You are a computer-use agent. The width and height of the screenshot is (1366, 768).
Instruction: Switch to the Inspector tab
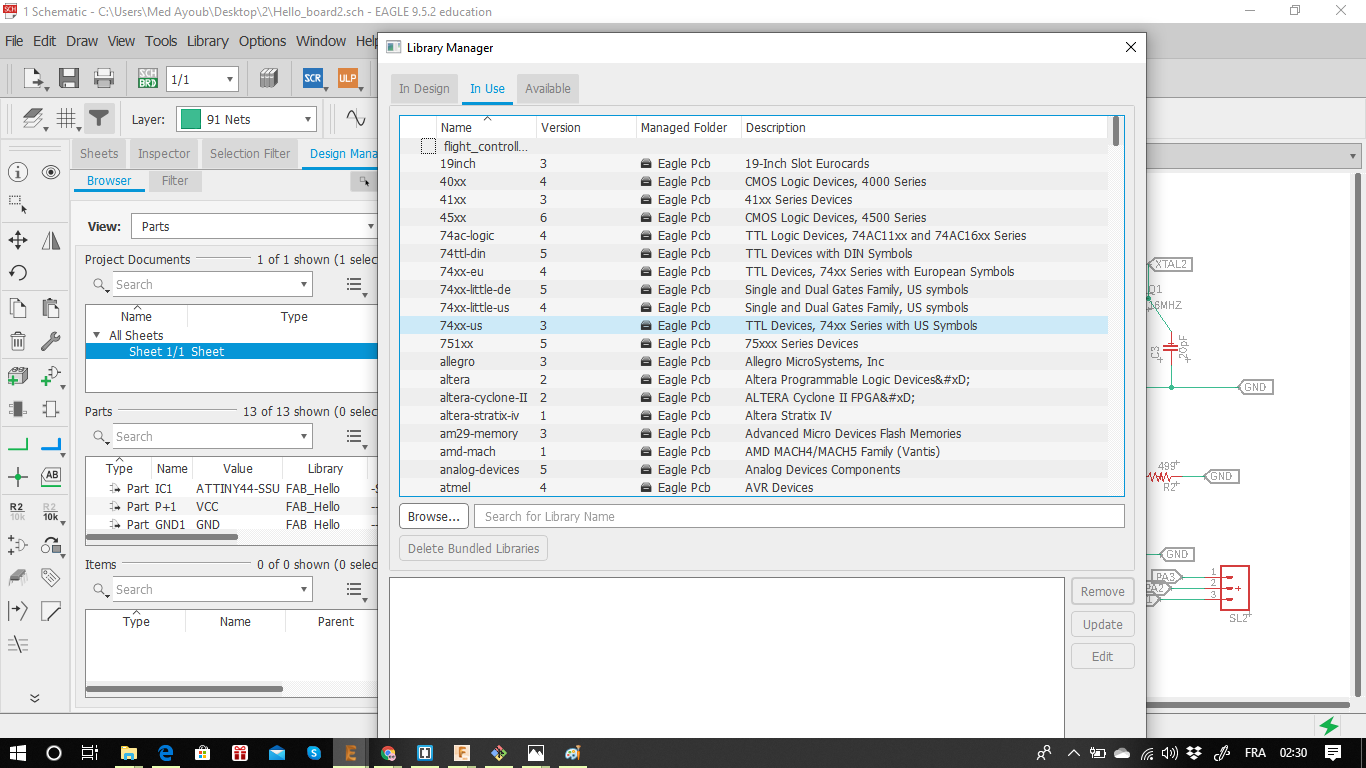click(x=164, y=154)
